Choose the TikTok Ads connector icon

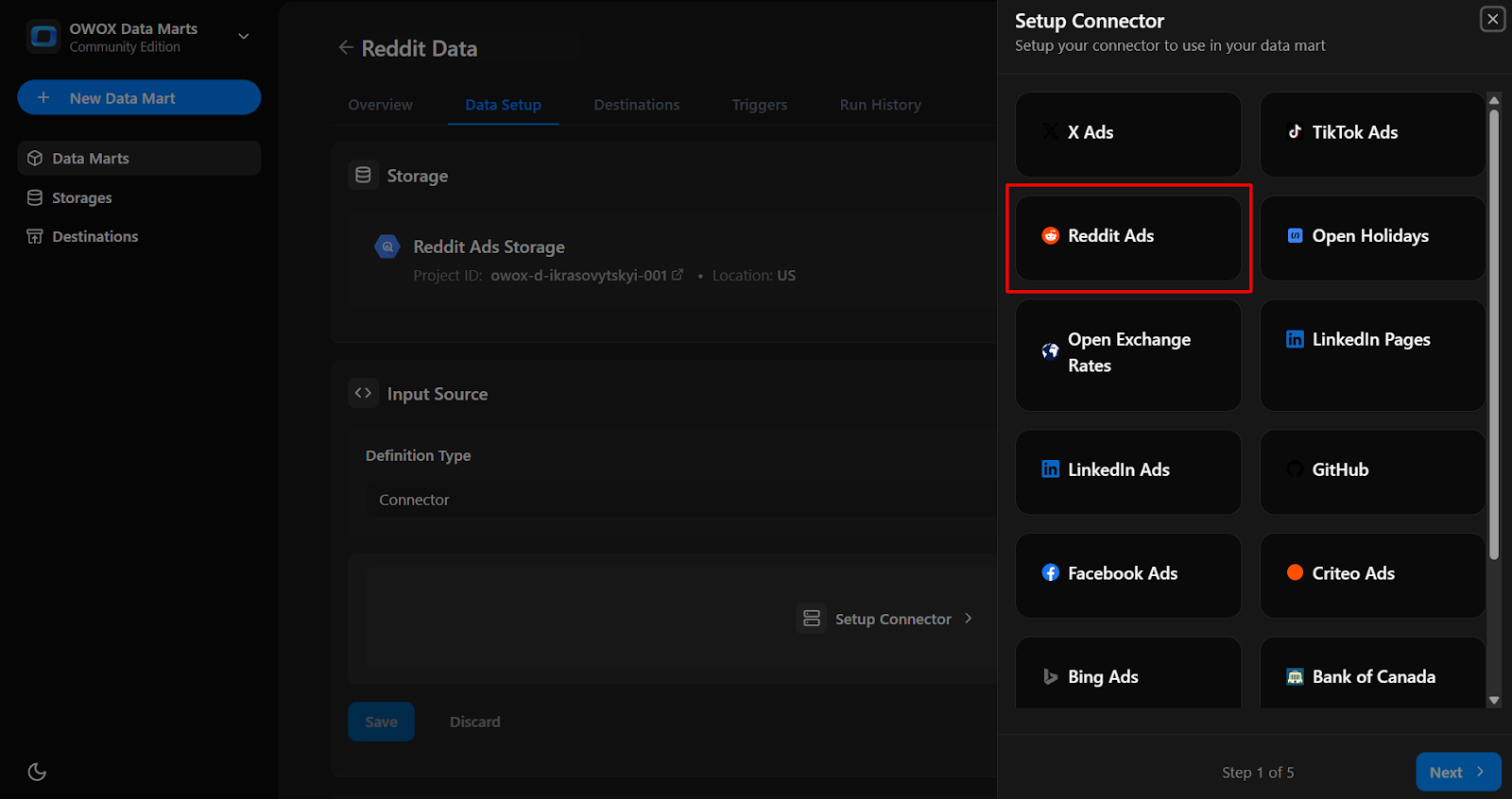pos(1295,132)
